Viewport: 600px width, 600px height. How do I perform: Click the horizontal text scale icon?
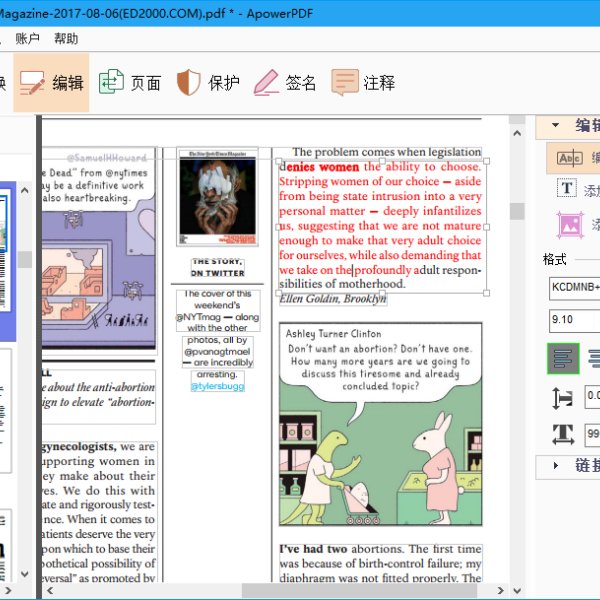click(563, 435)
